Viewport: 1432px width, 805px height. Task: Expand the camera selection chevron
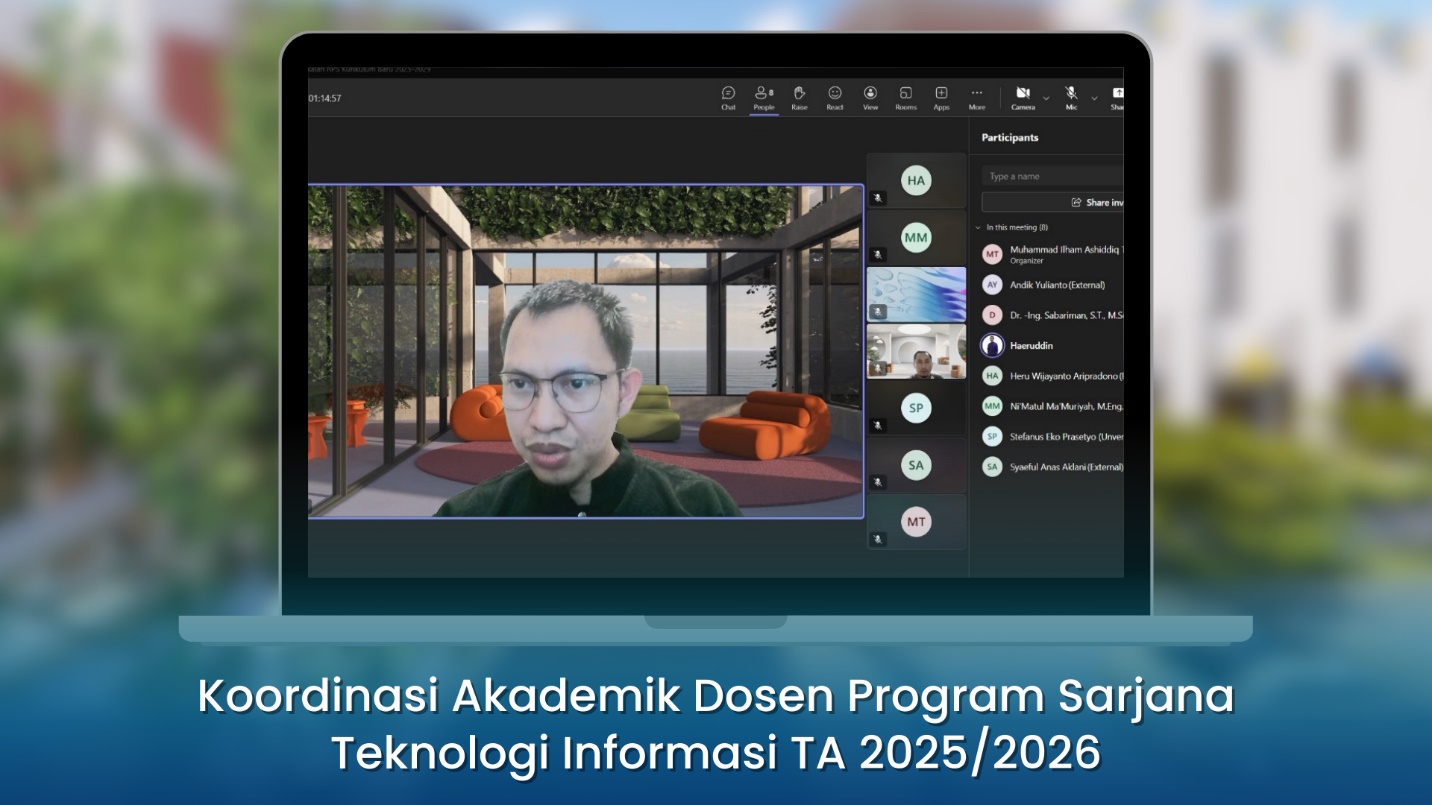click(1046, 96)
